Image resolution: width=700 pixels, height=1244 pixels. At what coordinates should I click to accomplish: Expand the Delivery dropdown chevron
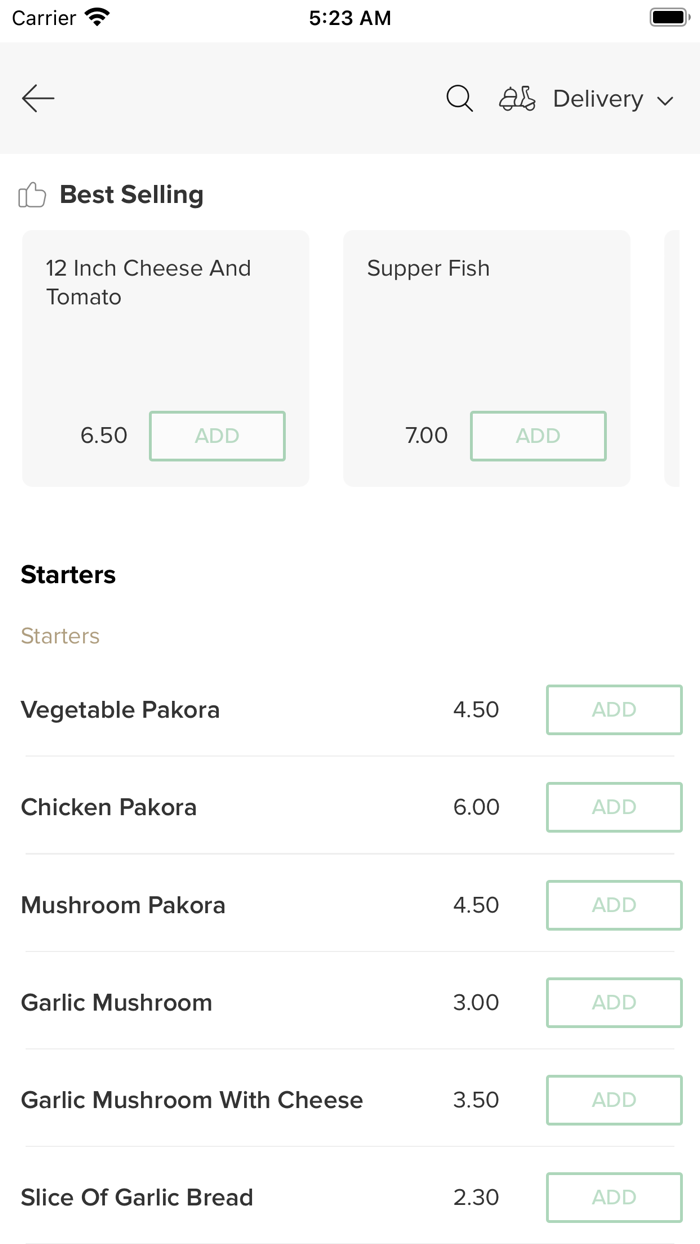pos(665,100)
